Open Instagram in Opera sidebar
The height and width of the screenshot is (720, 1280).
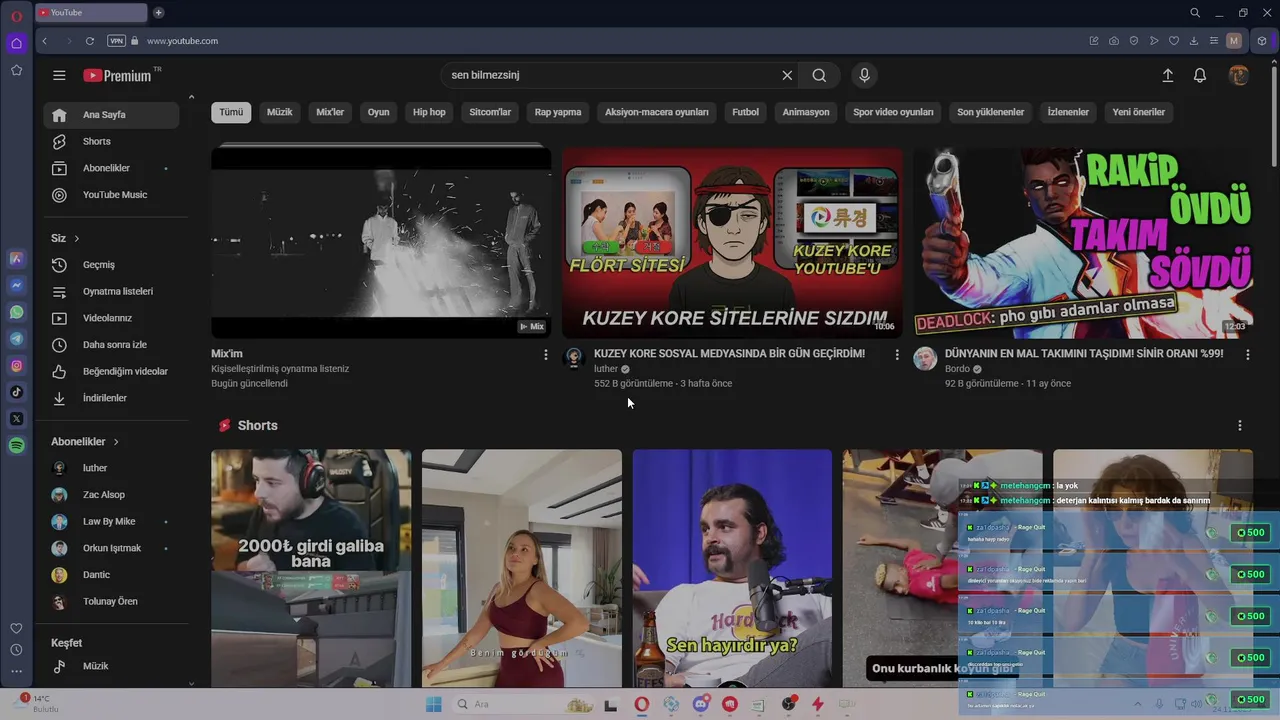point(17,366)
